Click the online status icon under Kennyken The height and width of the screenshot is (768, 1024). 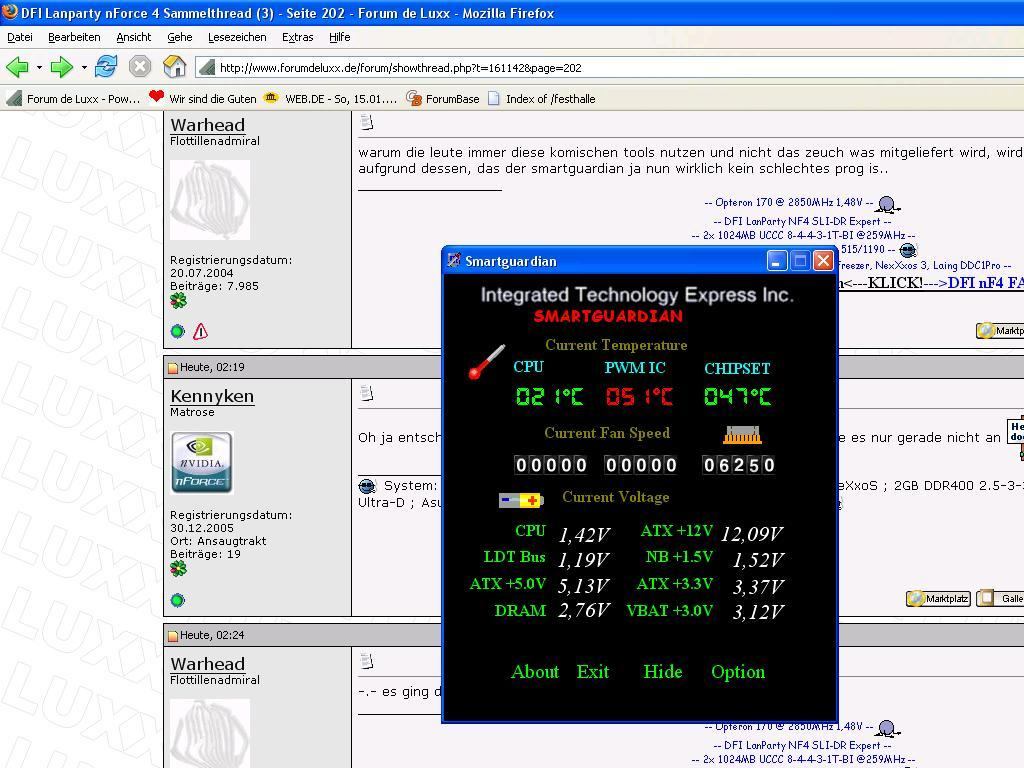[x=178, y=600]
